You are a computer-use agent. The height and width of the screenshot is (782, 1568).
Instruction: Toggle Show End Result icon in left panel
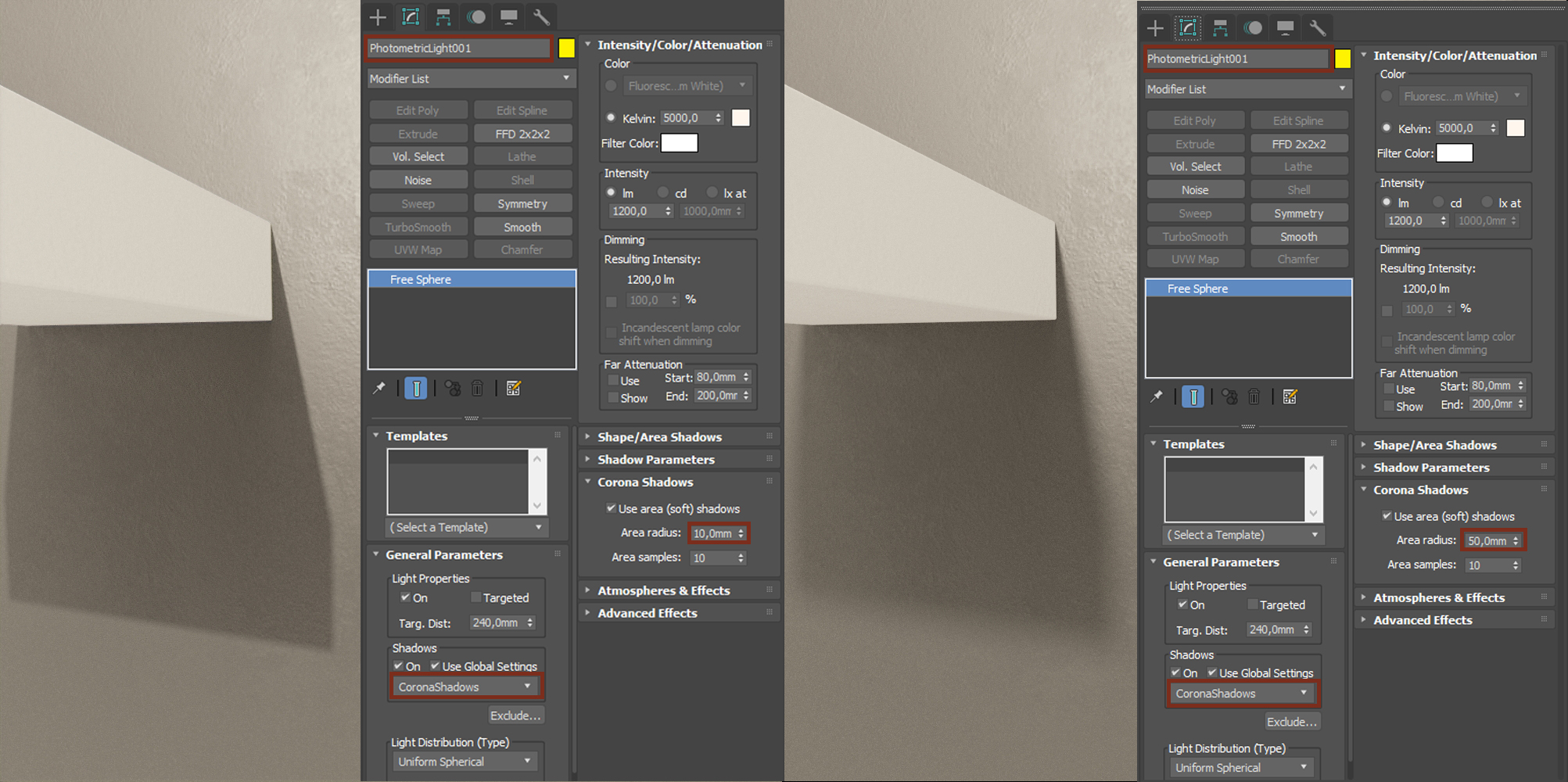416,388
